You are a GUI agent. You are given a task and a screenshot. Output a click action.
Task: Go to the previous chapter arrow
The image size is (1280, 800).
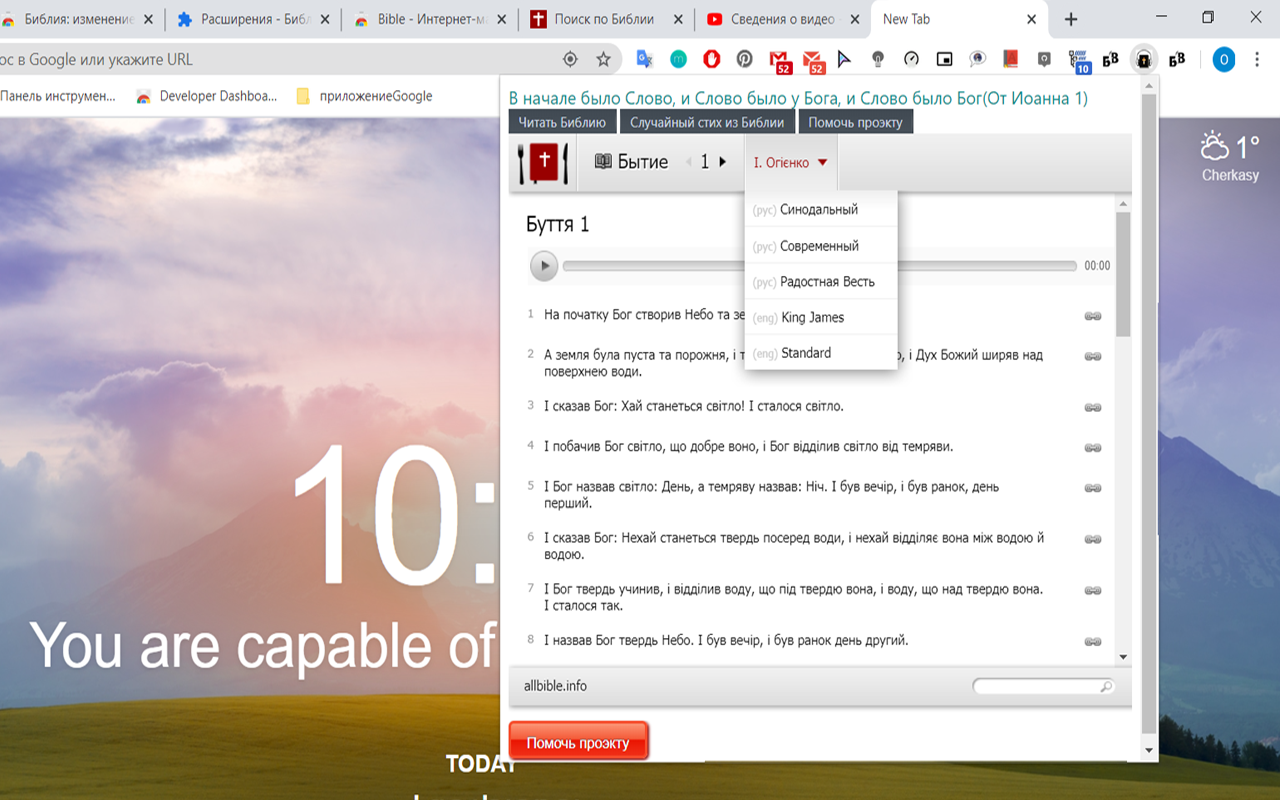click(x=688, y=162)
